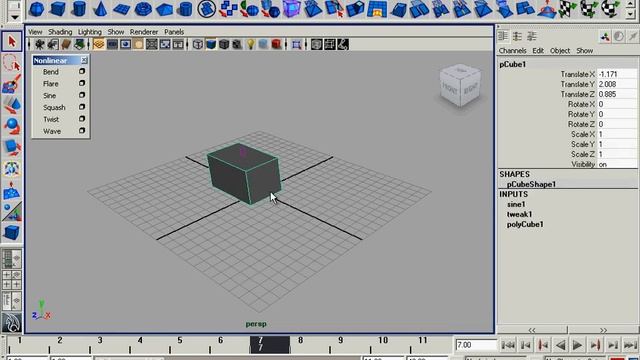The height and width of the screenshot is (360, 640).
Task: Click the polygon torus shelf icon
Action: click(x=143, y=9)
